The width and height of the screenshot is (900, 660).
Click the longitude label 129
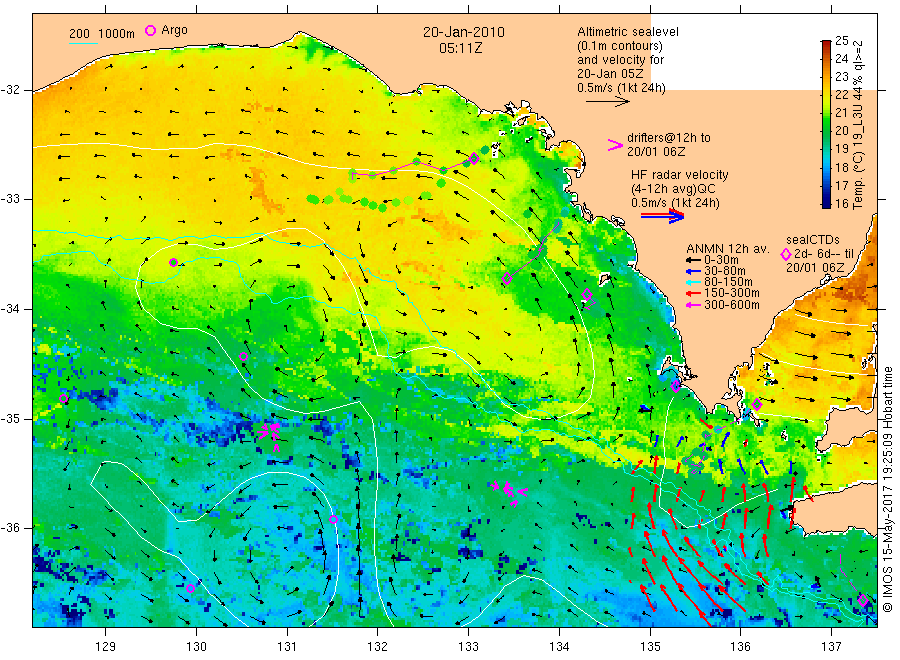[106, 647]
